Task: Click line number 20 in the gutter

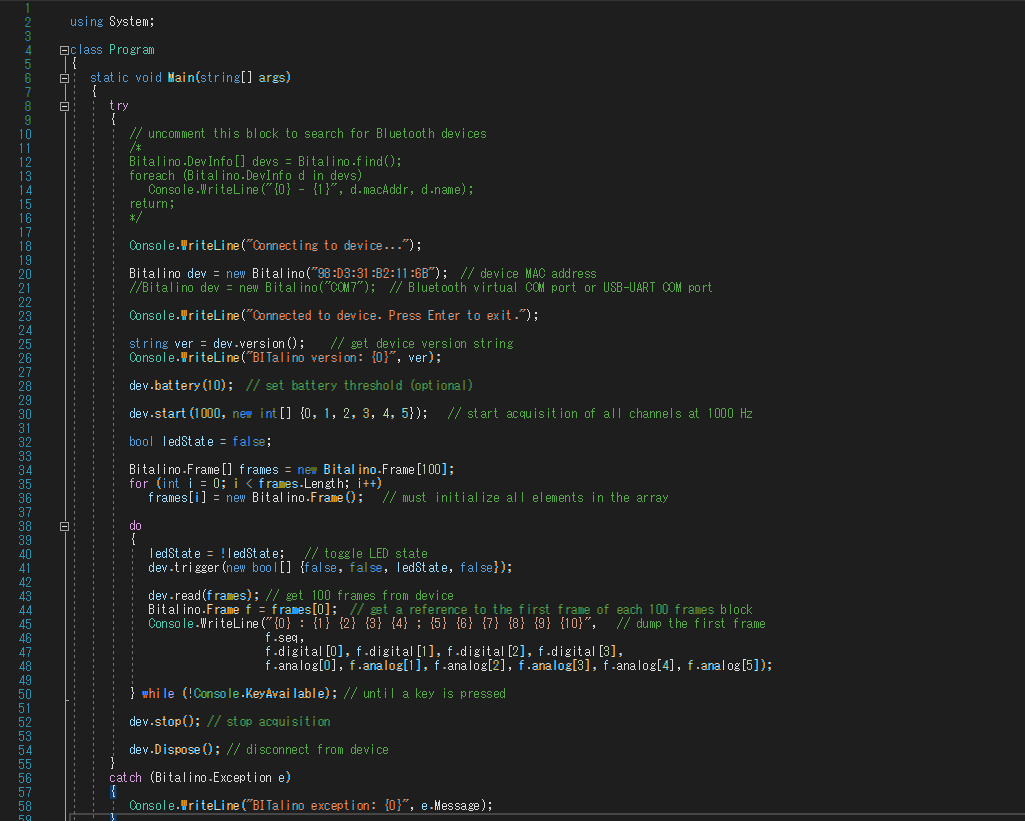Action: [25, 275]
